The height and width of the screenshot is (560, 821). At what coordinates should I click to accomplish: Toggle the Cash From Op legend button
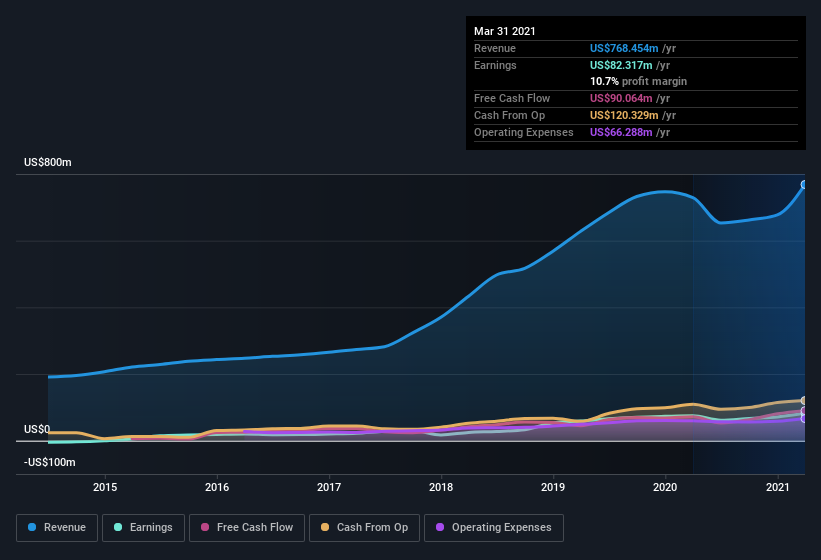pyautogui.click(x=364, y=528)
